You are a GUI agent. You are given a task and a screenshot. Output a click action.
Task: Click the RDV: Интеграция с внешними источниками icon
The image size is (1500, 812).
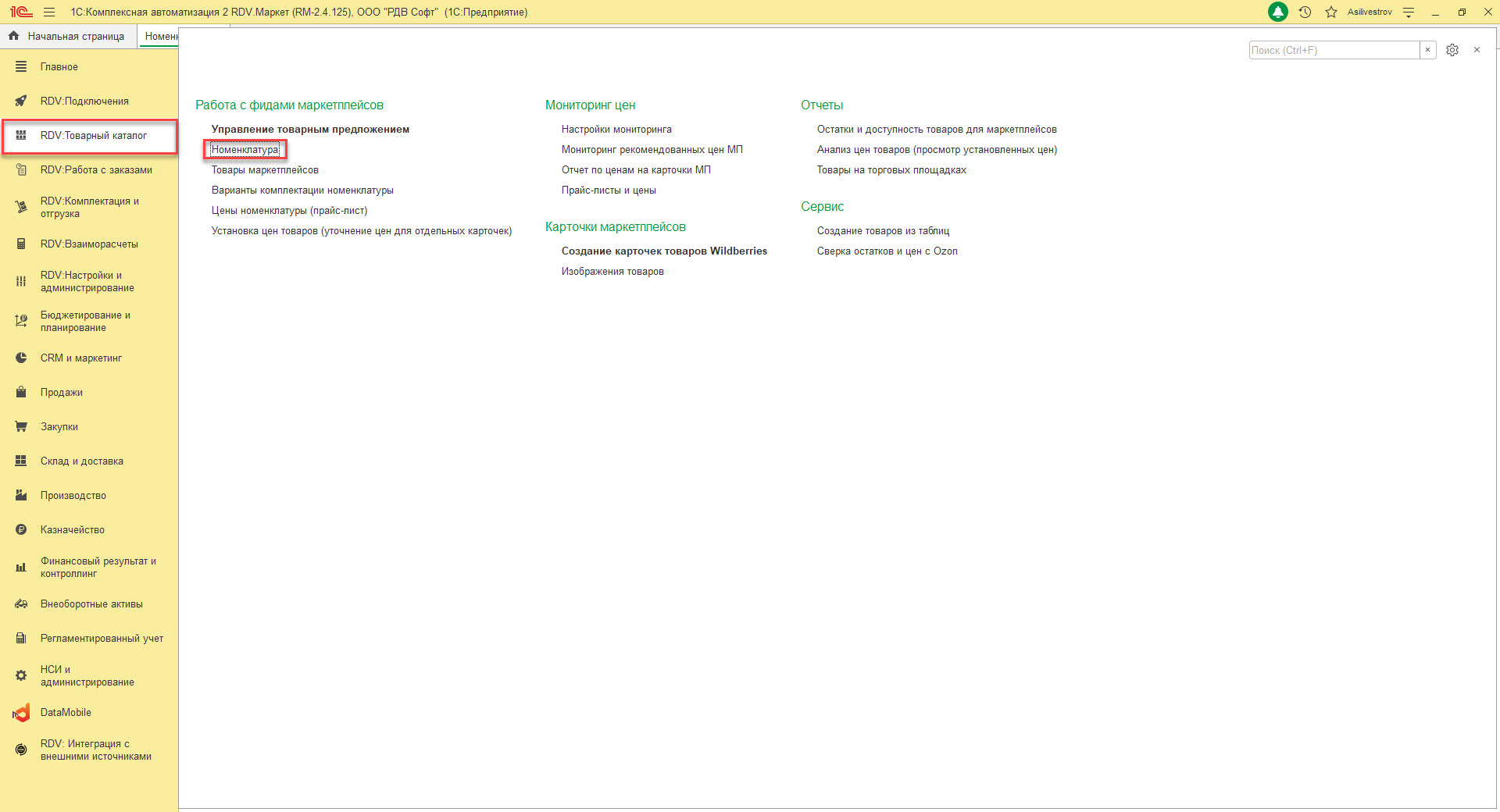click(x=21, y=750)
